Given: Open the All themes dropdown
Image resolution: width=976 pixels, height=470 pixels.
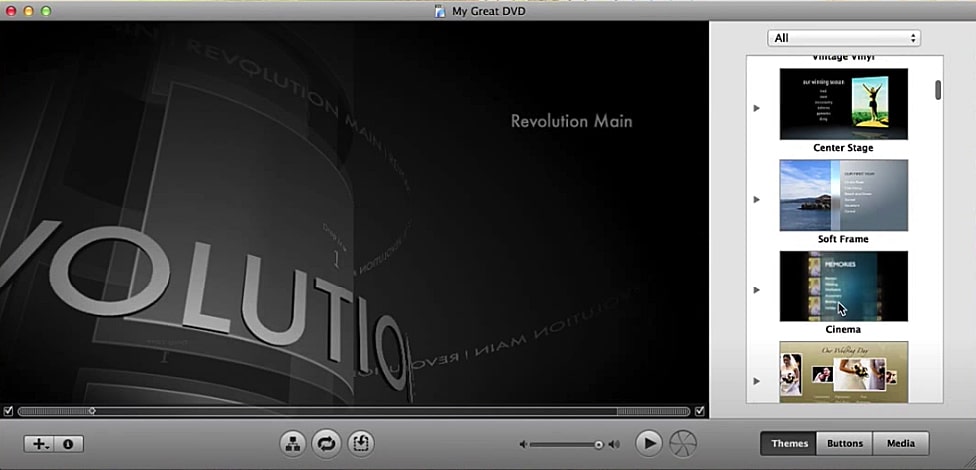Looking at the screenshot, I should pyautogui.click(x=844, y=38).
